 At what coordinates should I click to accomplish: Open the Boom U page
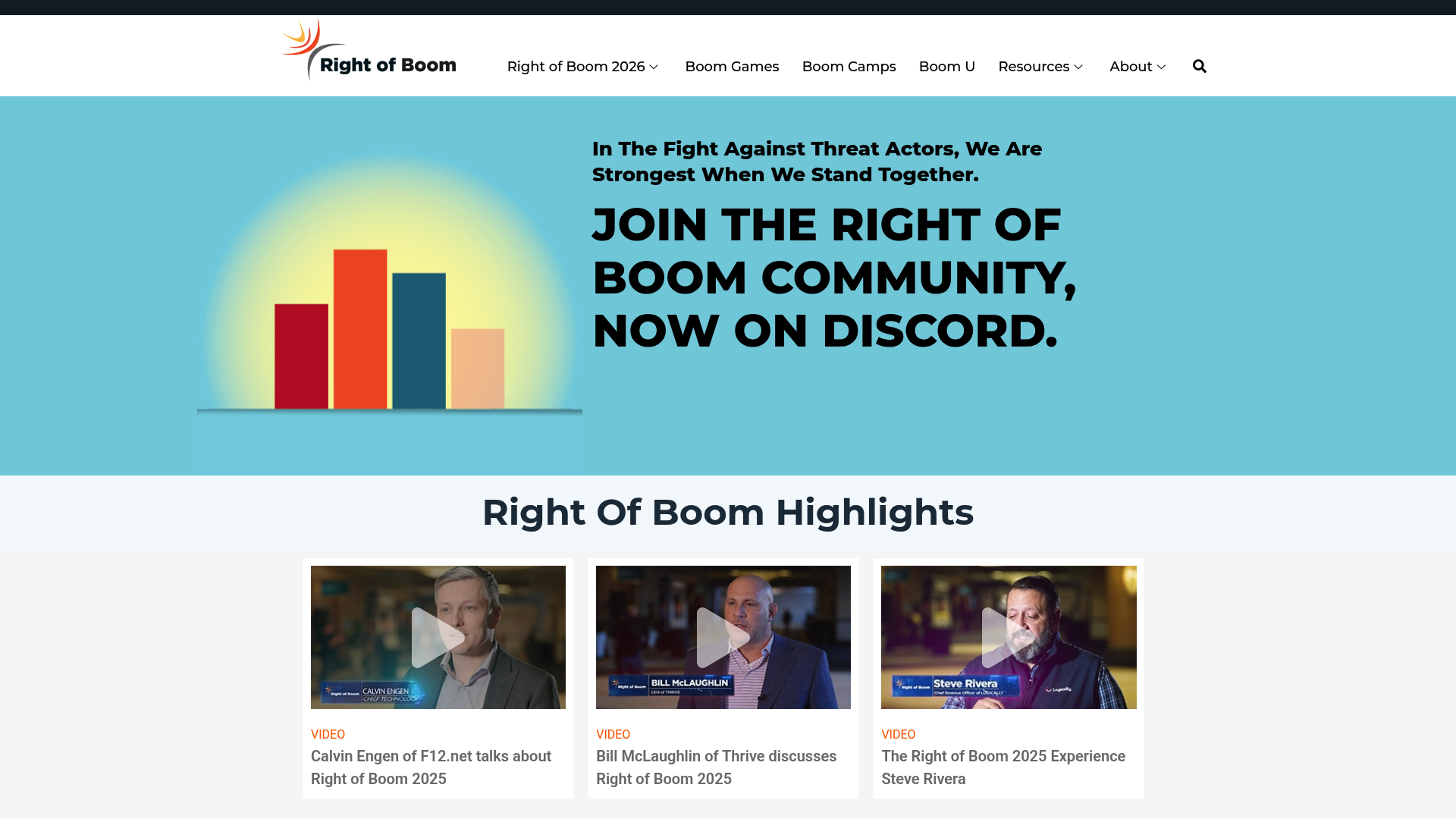946,66
